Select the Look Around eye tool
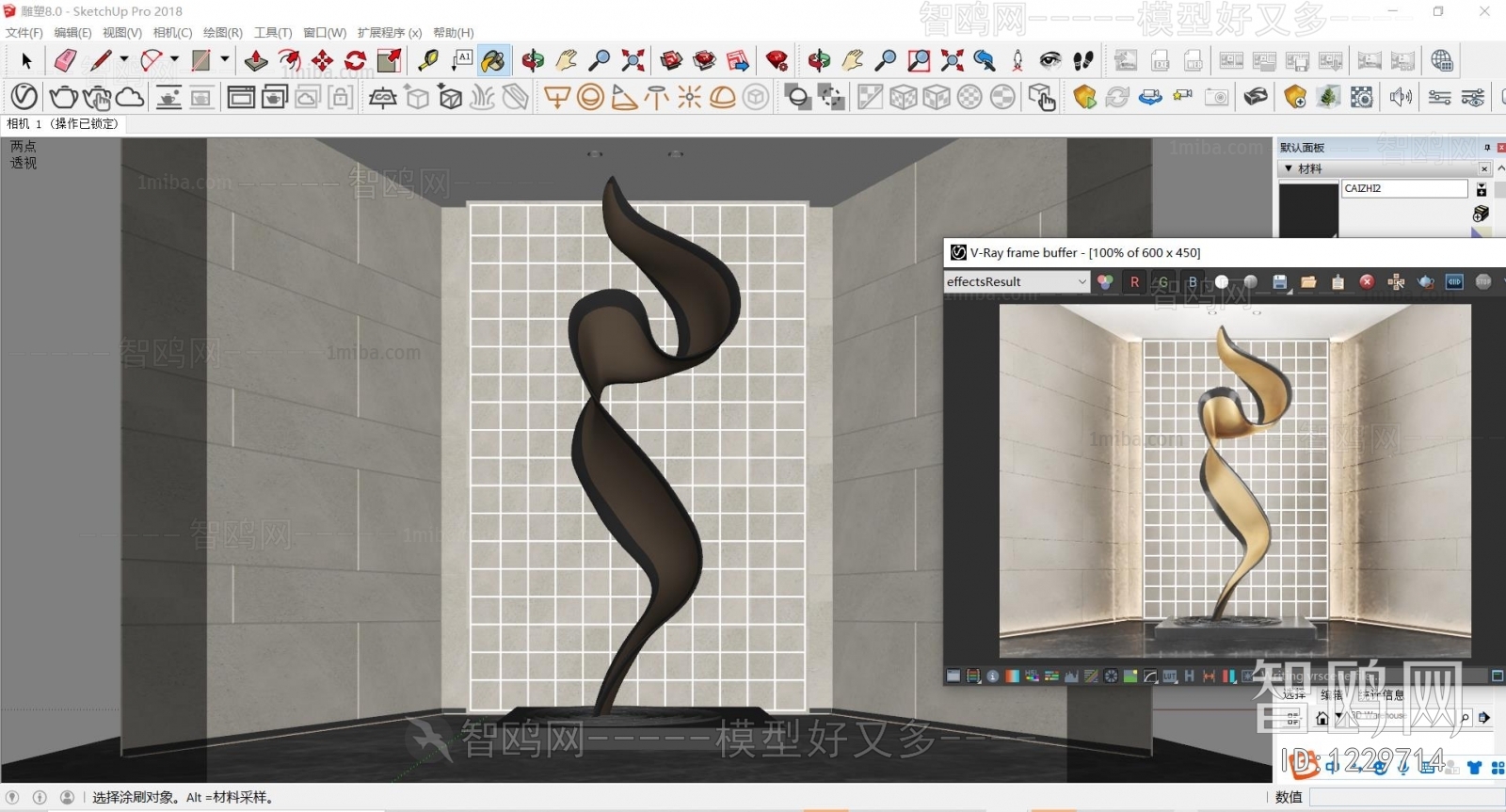 (1050, 61)
